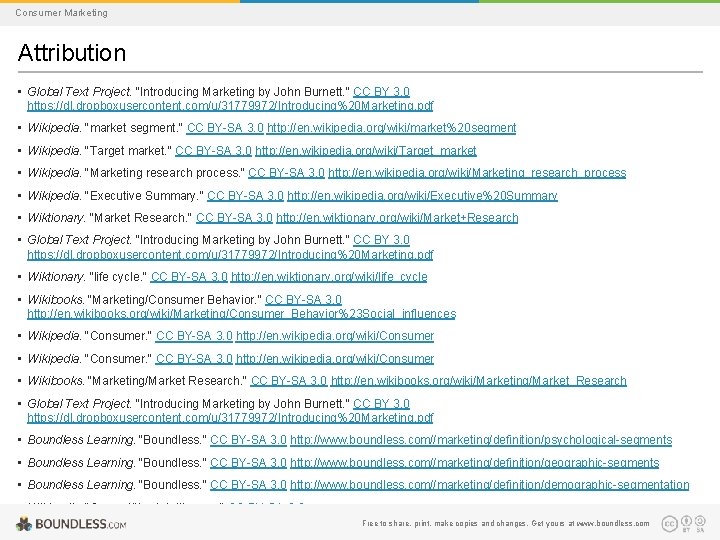Open the wikipedia market%20segment URL

[x=391, y=128]
